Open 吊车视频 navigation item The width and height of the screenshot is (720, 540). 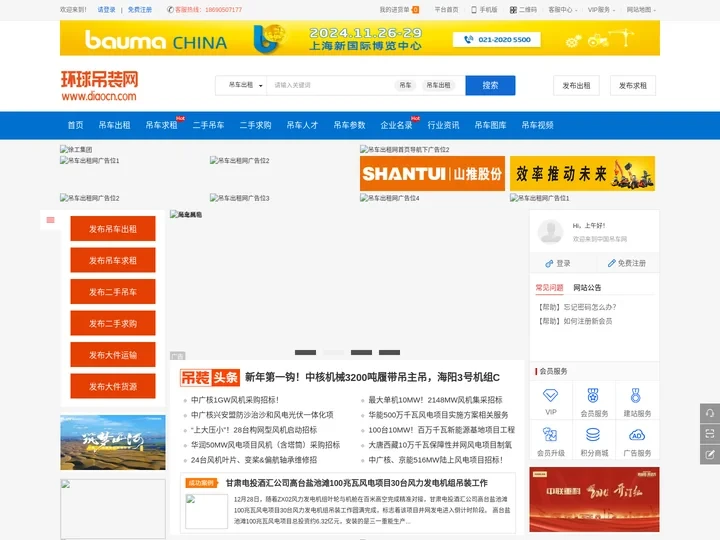(537, 125)
